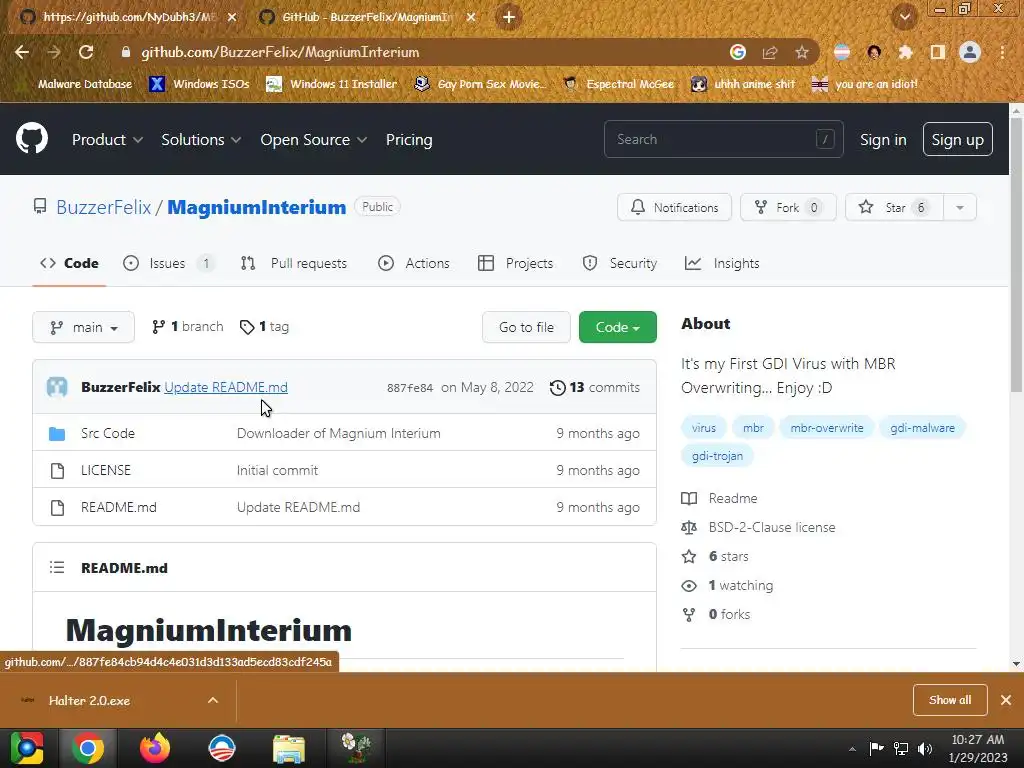Image resolution: width=1024 pixels, height=768 pixels.
Task: Click the GitHub search field
Action: (x=724, y=139)
